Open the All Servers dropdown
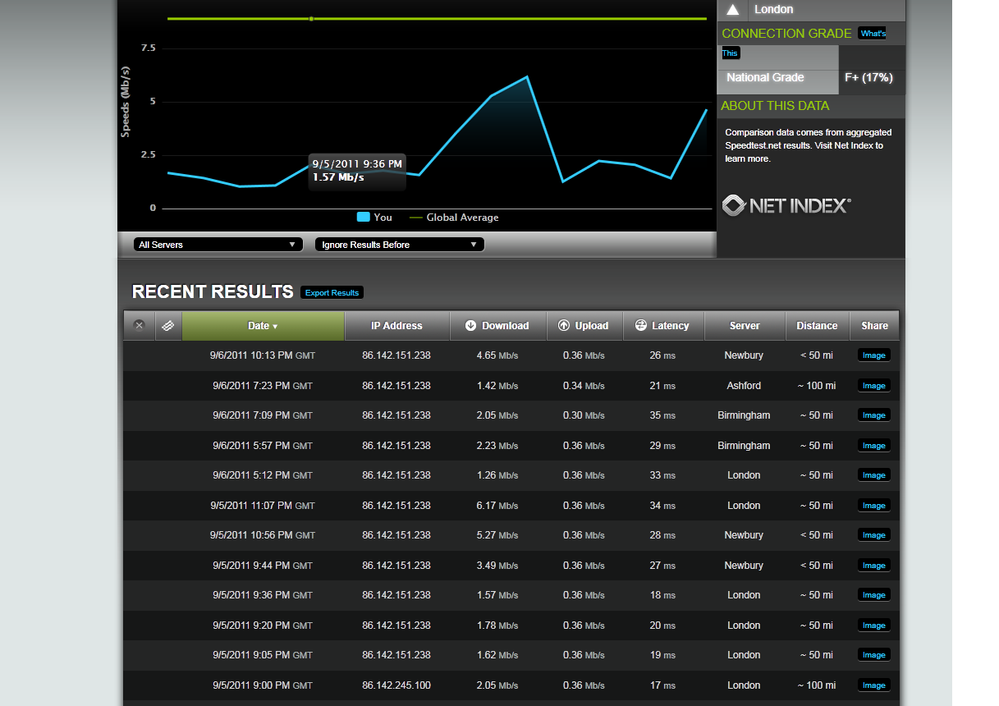 tap(217, 243)
